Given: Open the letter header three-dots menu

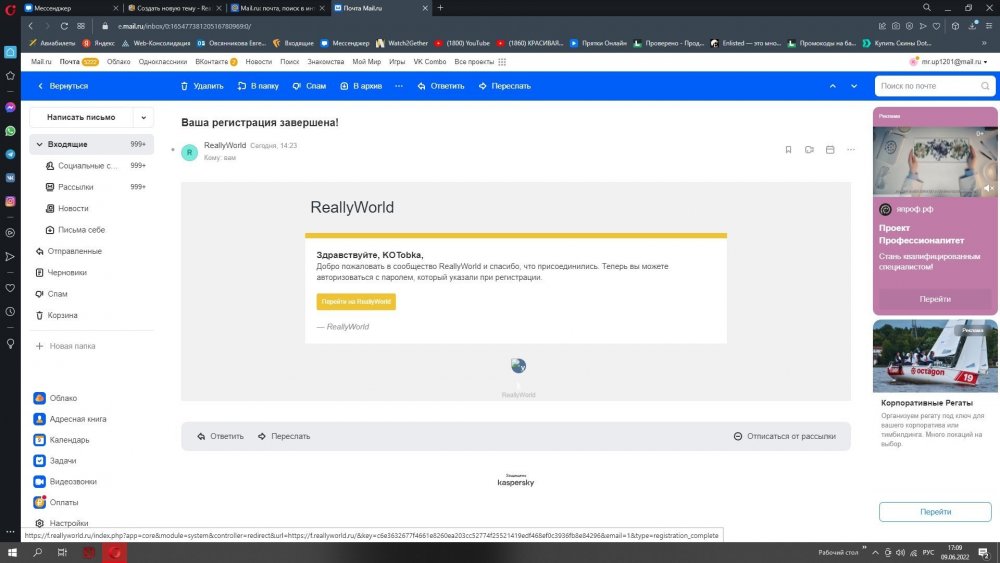Looking at the screenshot, I should coord(851,150).
